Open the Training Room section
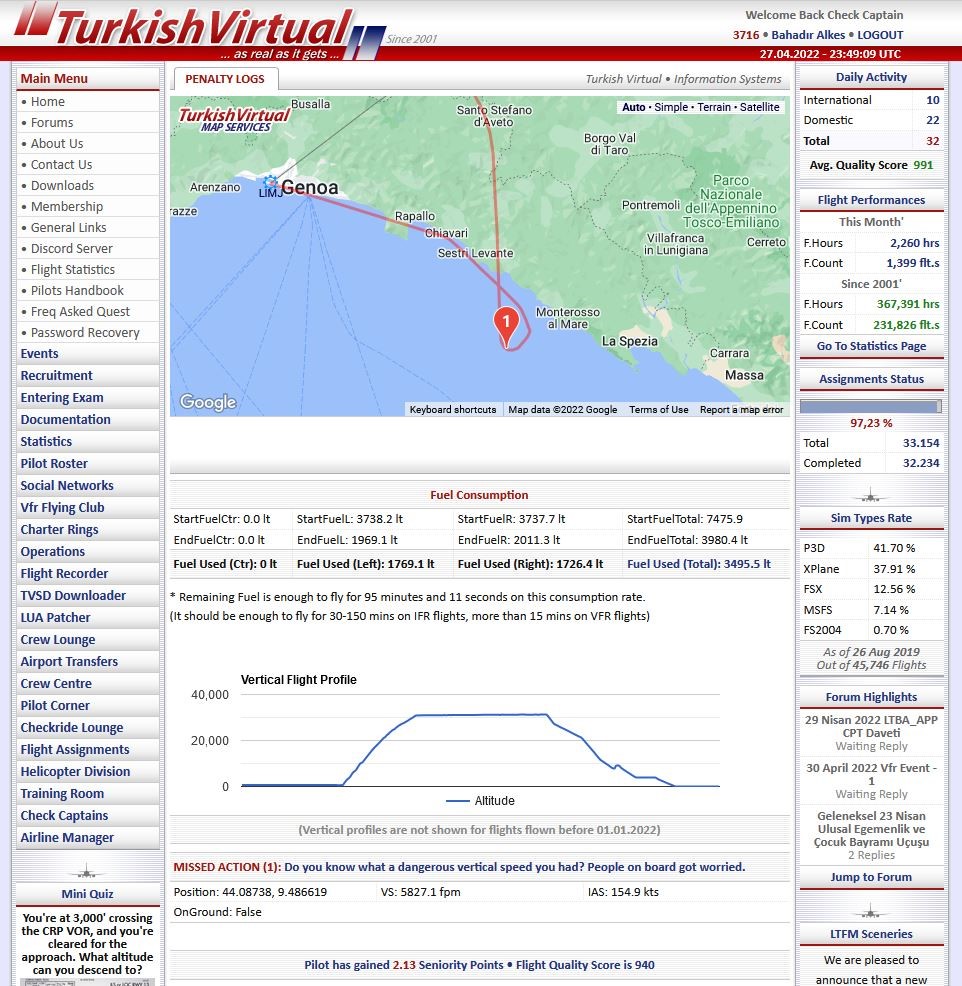Viewport: 962px width, 986px height. pyautogui.click(x=87, y=794)
